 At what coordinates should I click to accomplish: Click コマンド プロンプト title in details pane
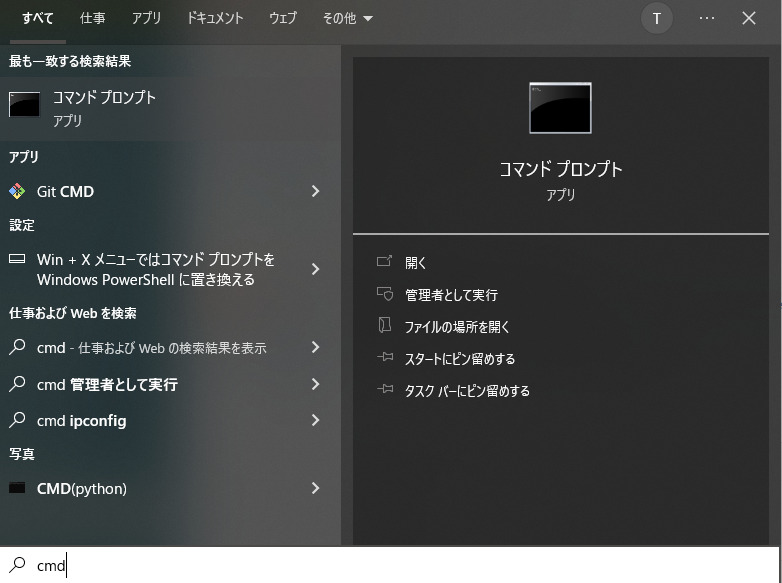tap(561, 169)
